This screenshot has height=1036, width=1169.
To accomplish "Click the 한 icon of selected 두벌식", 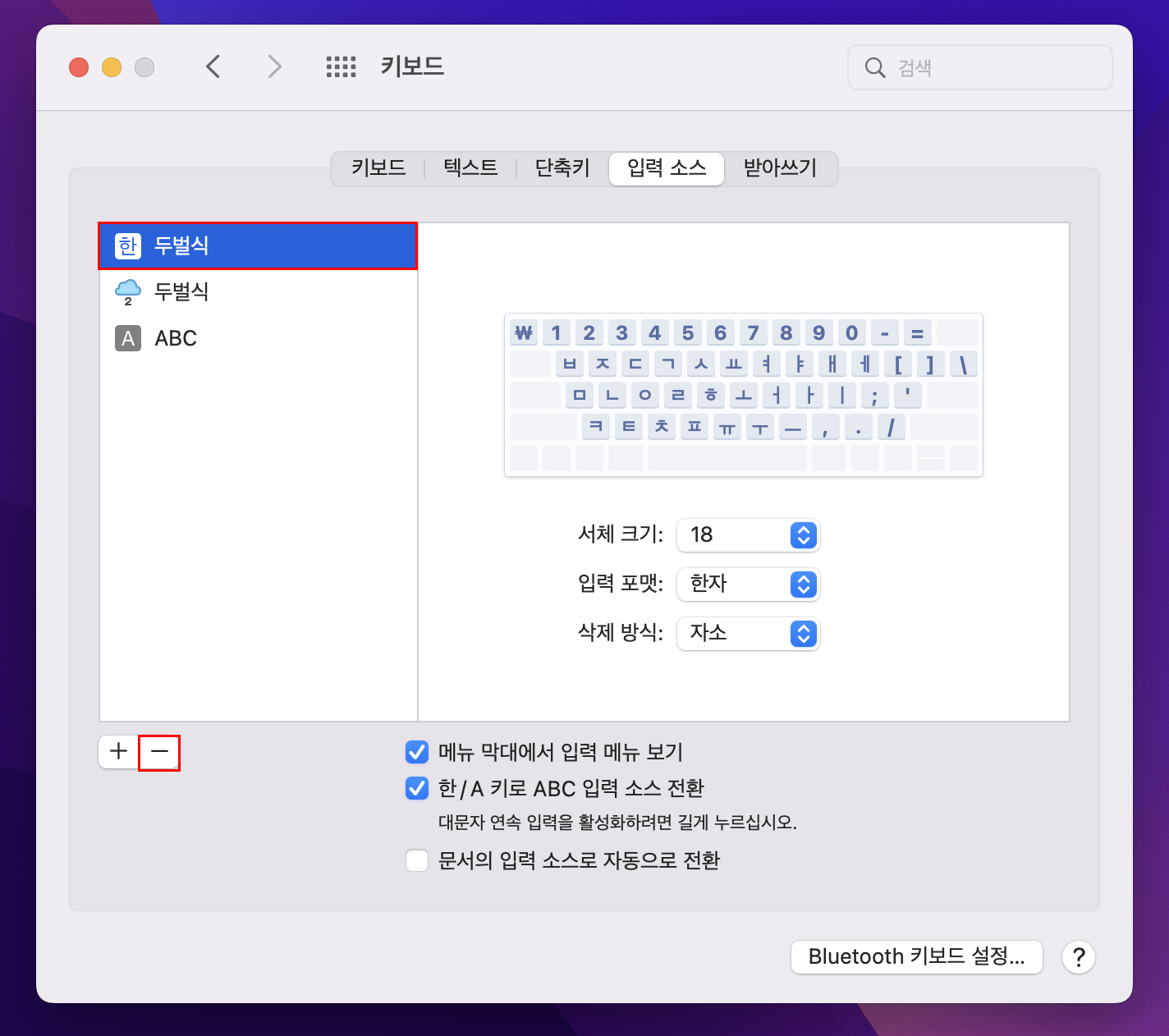I will tap(128, 245).
